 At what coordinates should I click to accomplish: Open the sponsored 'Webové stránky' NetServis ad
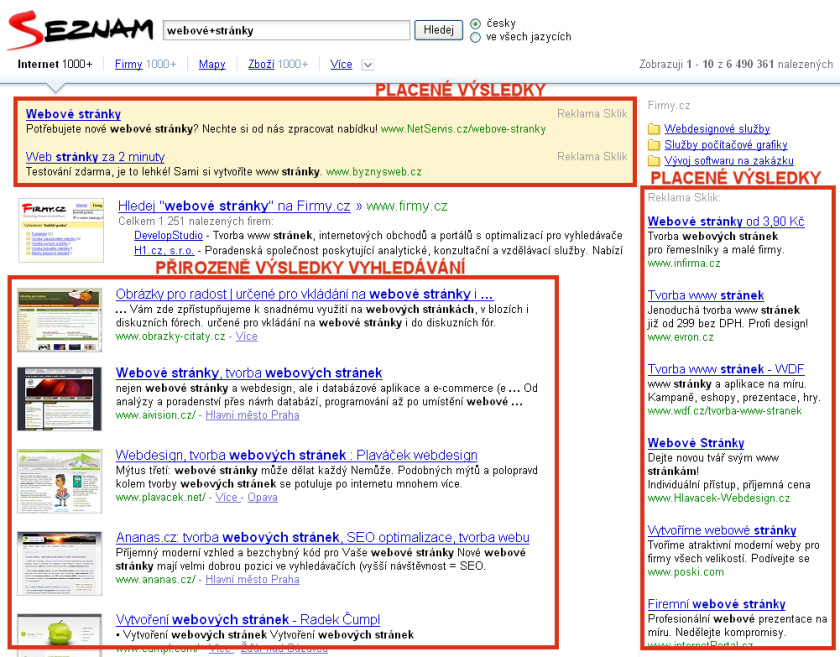[73, 114]
